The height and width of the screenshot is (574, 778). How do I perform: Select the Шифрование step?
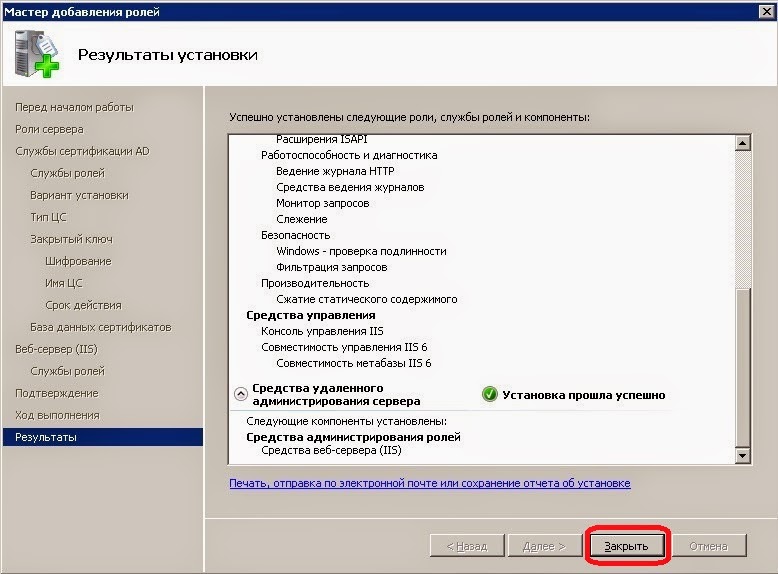(x=78, y=261)
